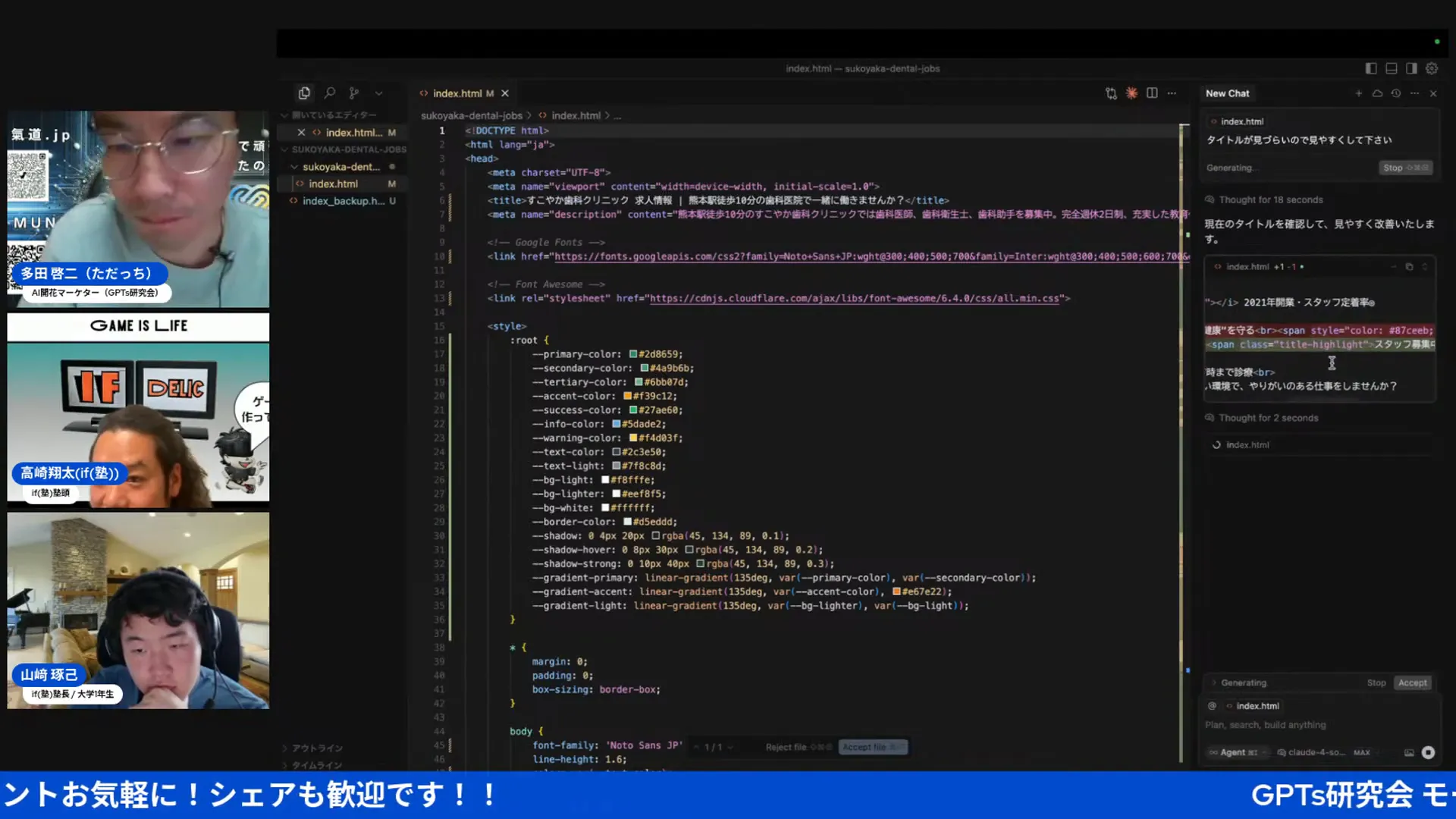This screenshot has height=819, width=1456.
Task: Click the Stop button beside Accept
Action: point(1376,682)
